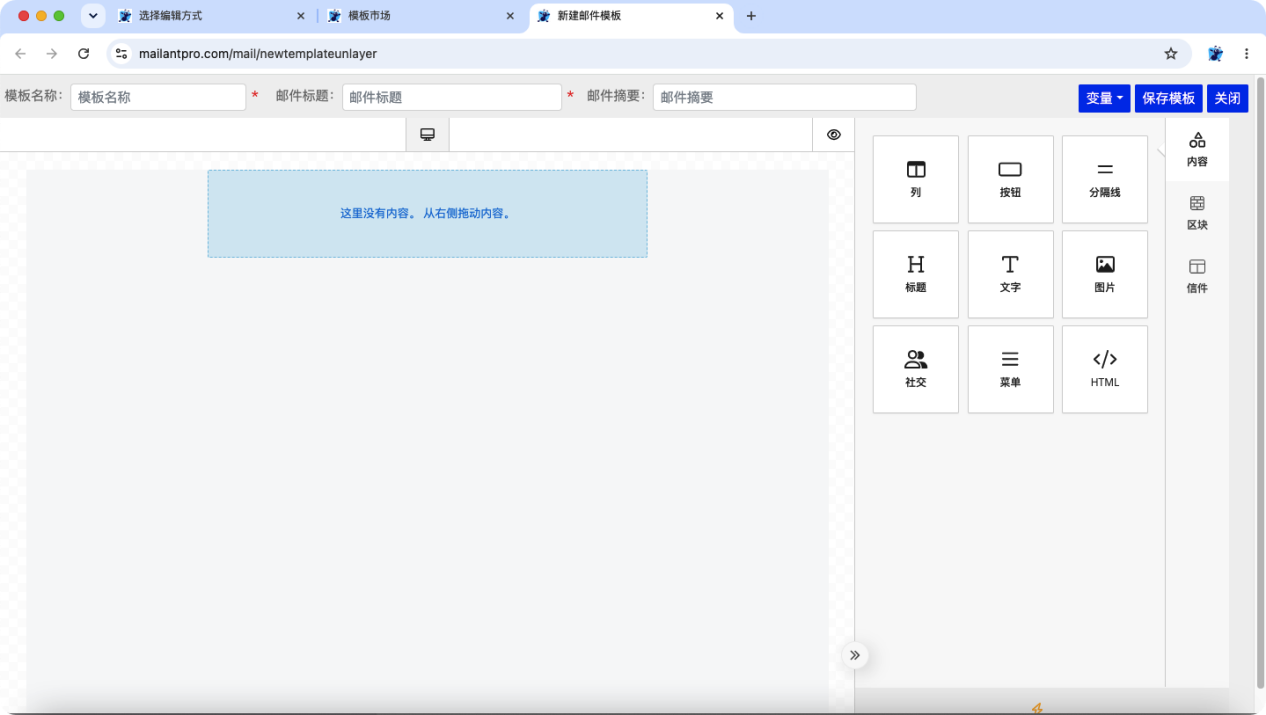Toggle the eye preview icon

point(834,135)
